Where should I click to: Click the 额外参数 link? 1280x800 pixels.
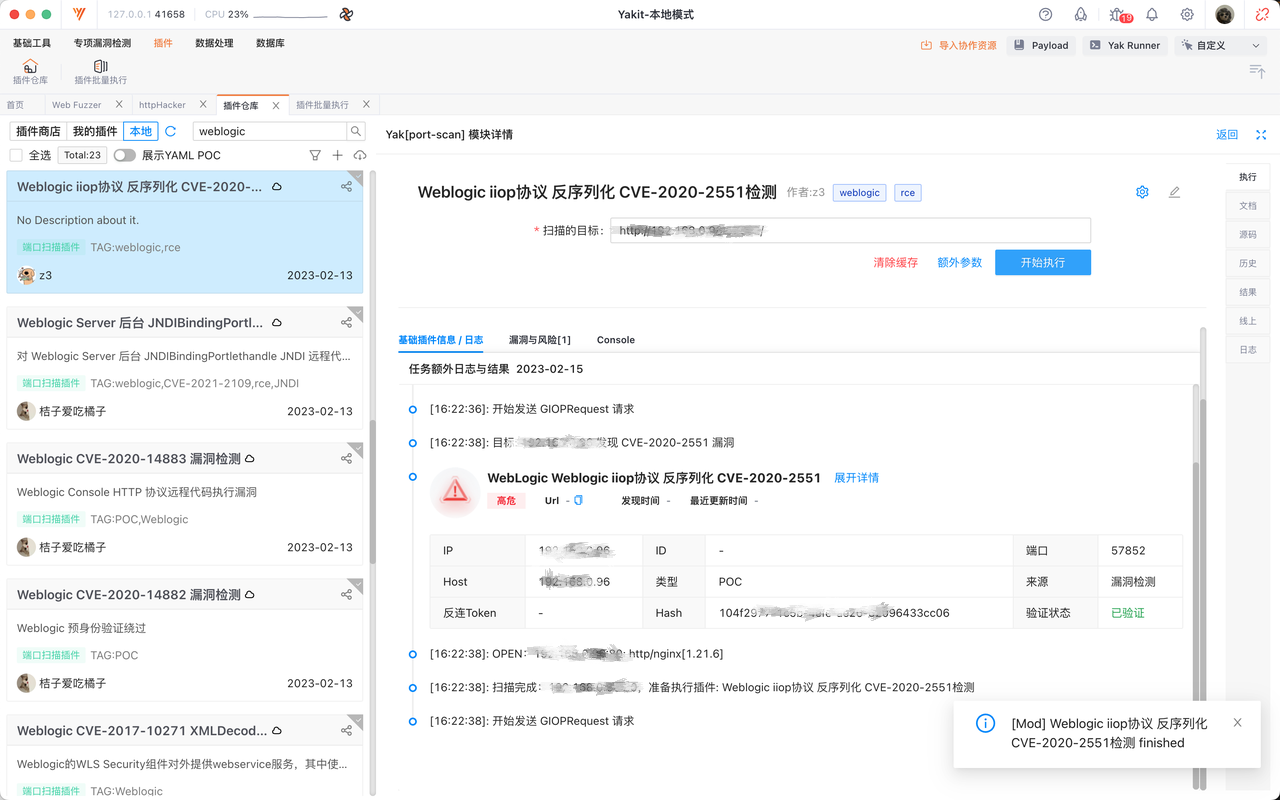coord(959,262)
